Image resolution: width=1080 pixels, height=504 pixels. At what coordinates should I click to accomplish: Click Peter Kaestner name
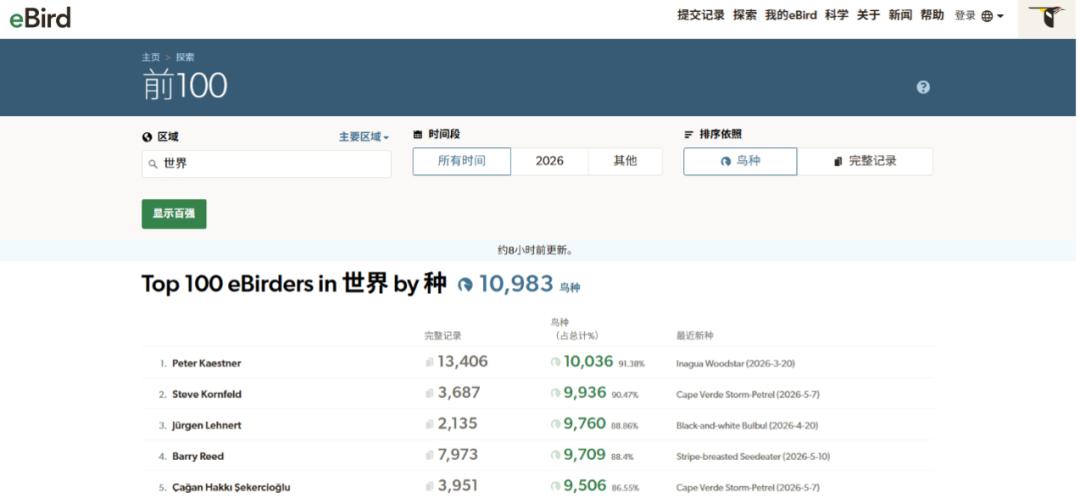(207, 363)
